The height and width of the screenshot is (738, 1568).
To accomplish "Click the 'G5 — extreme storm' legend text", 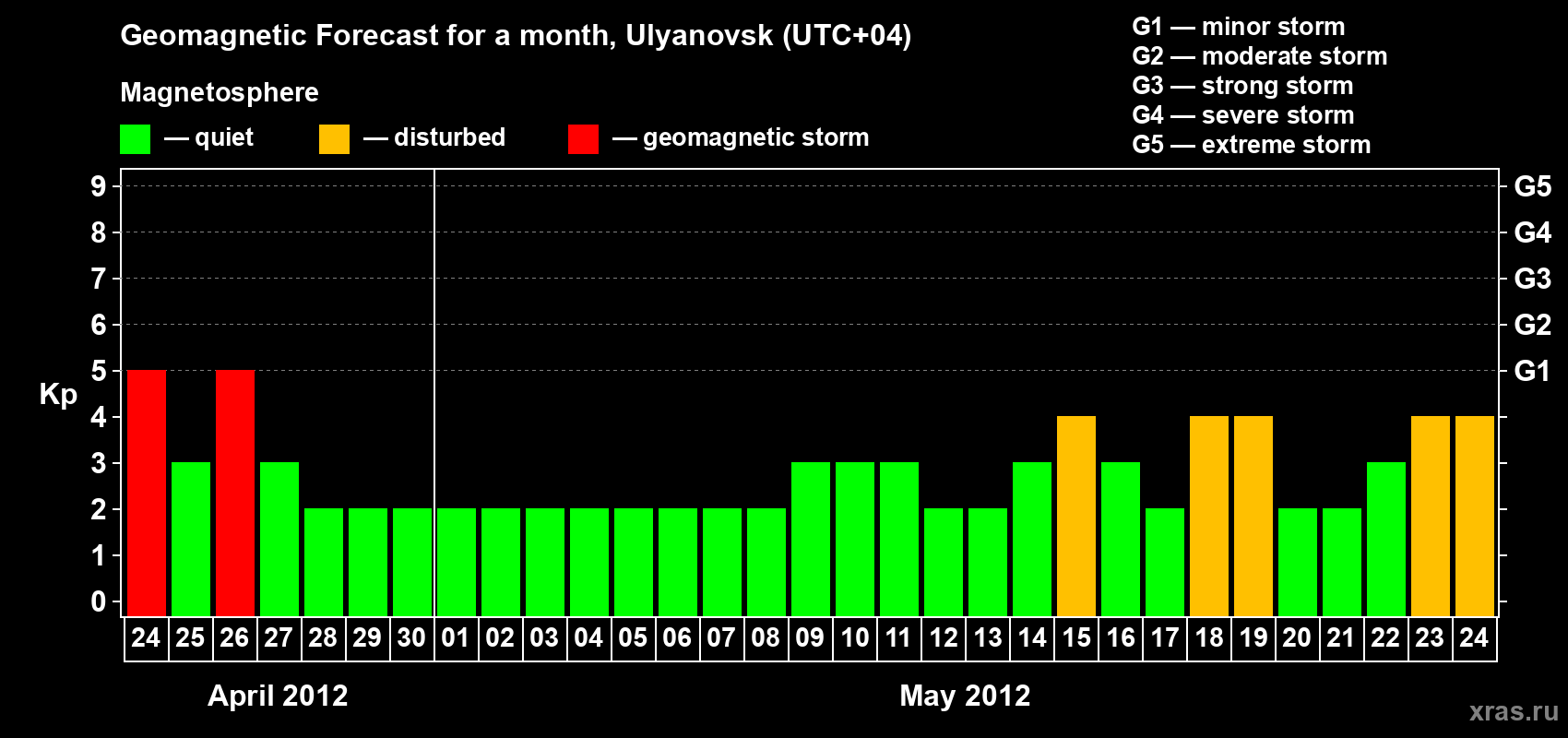I will tap(1252, 145).
